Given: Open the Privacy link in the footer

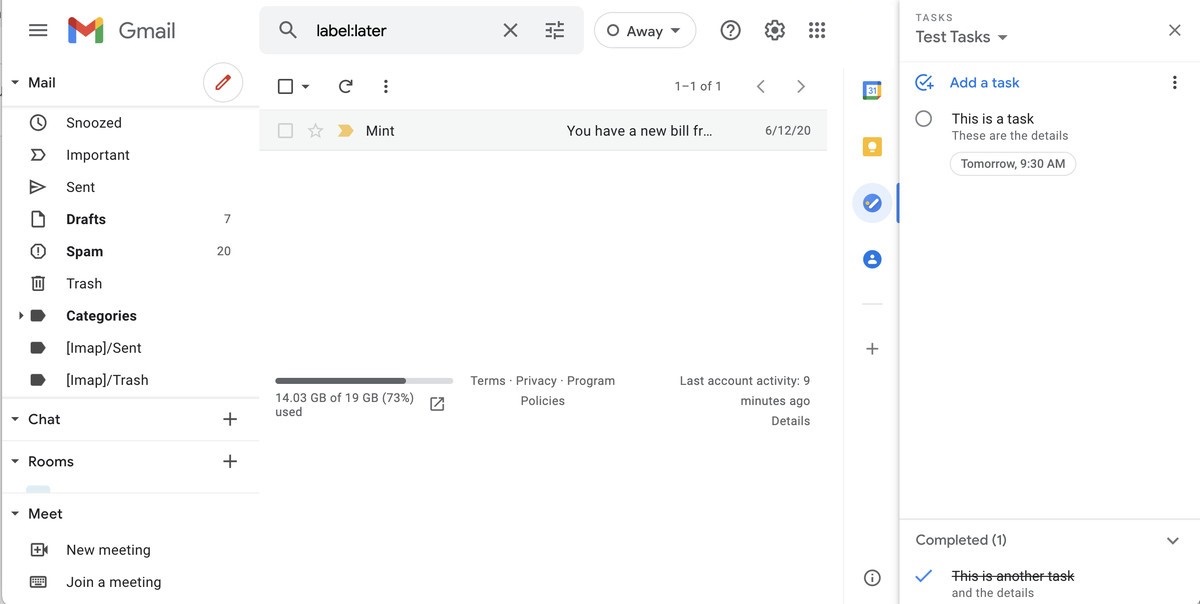Looking at the screenshot, I should tap(536, 381).
